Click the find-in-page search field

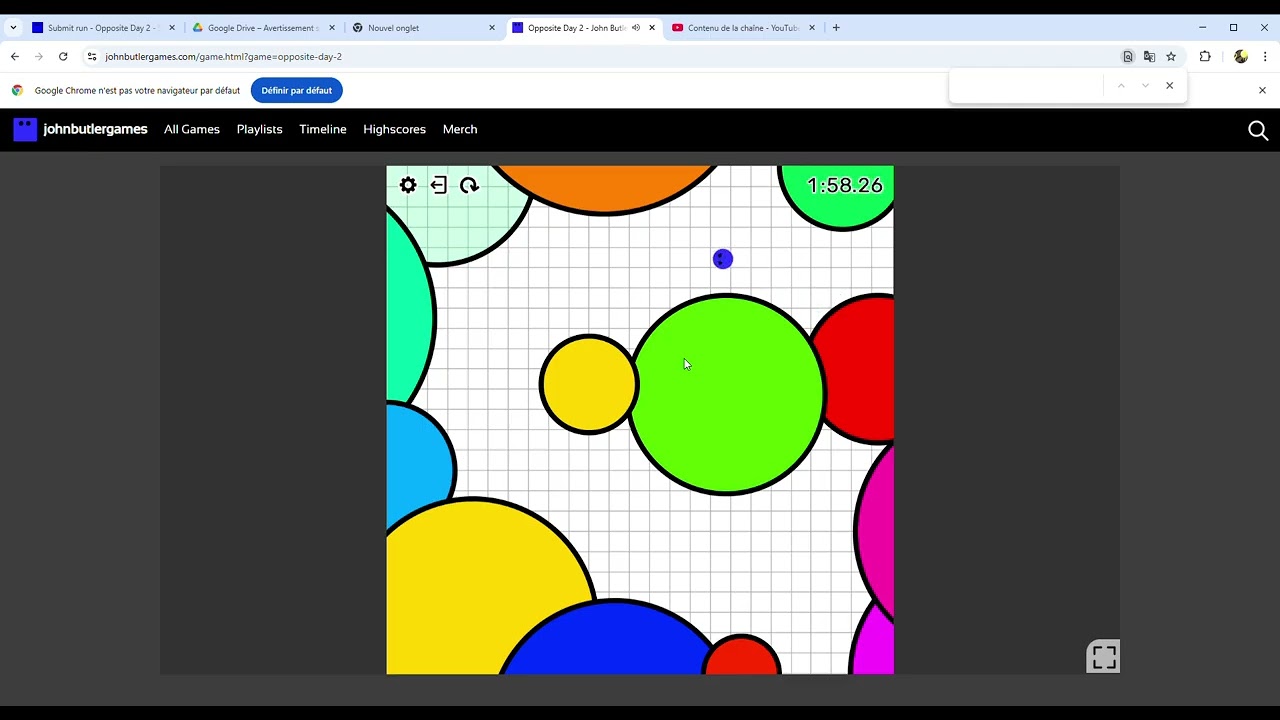(1029, 86)
